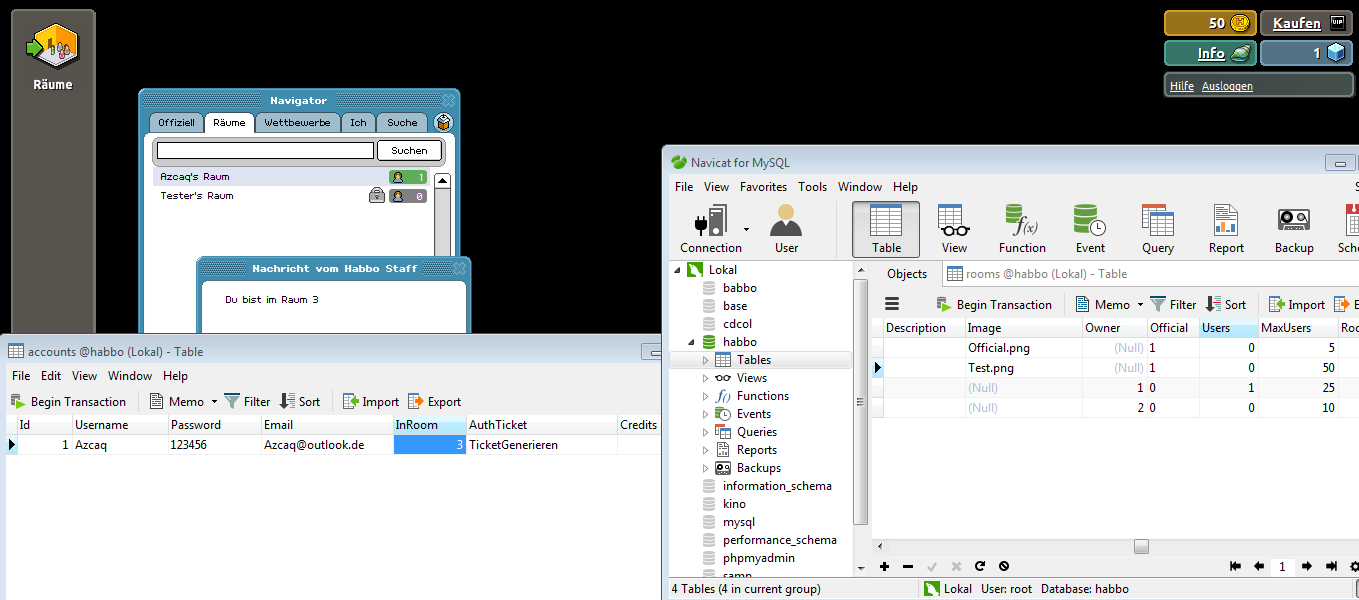The image size is (1359, 600).
Task: Click Navigator room list scroll-up arrow
Action: (x=443, y=181)
